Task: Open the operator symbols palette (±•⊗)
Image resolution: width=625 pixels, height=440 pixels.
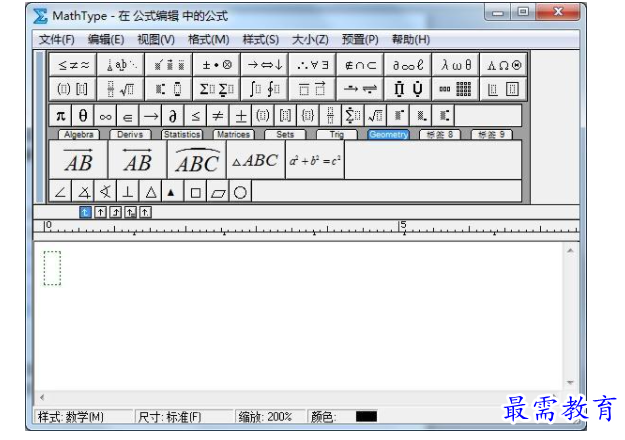Action: [216, 65]
